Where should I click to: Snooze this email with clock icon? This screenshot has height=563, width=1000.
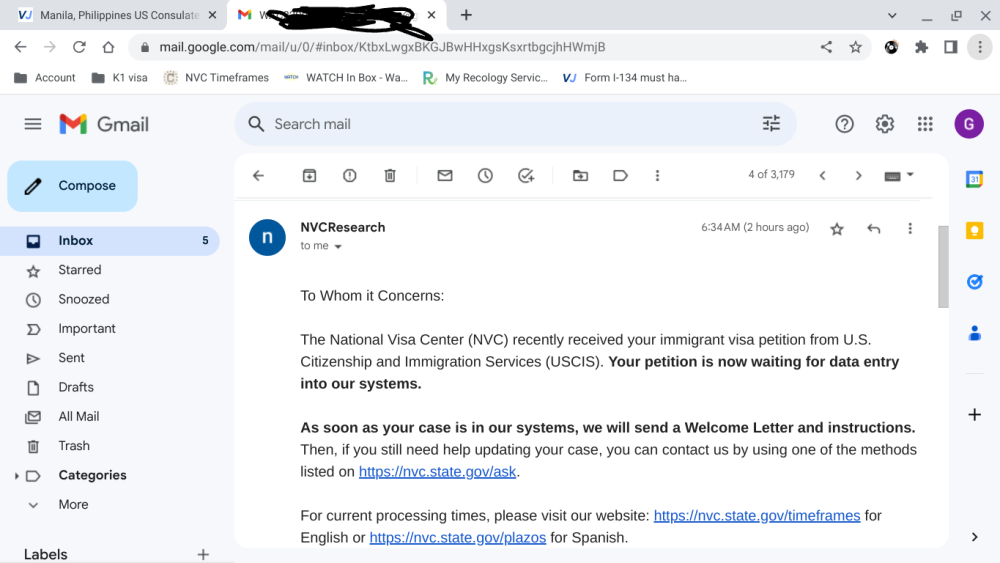coord(485,175)
